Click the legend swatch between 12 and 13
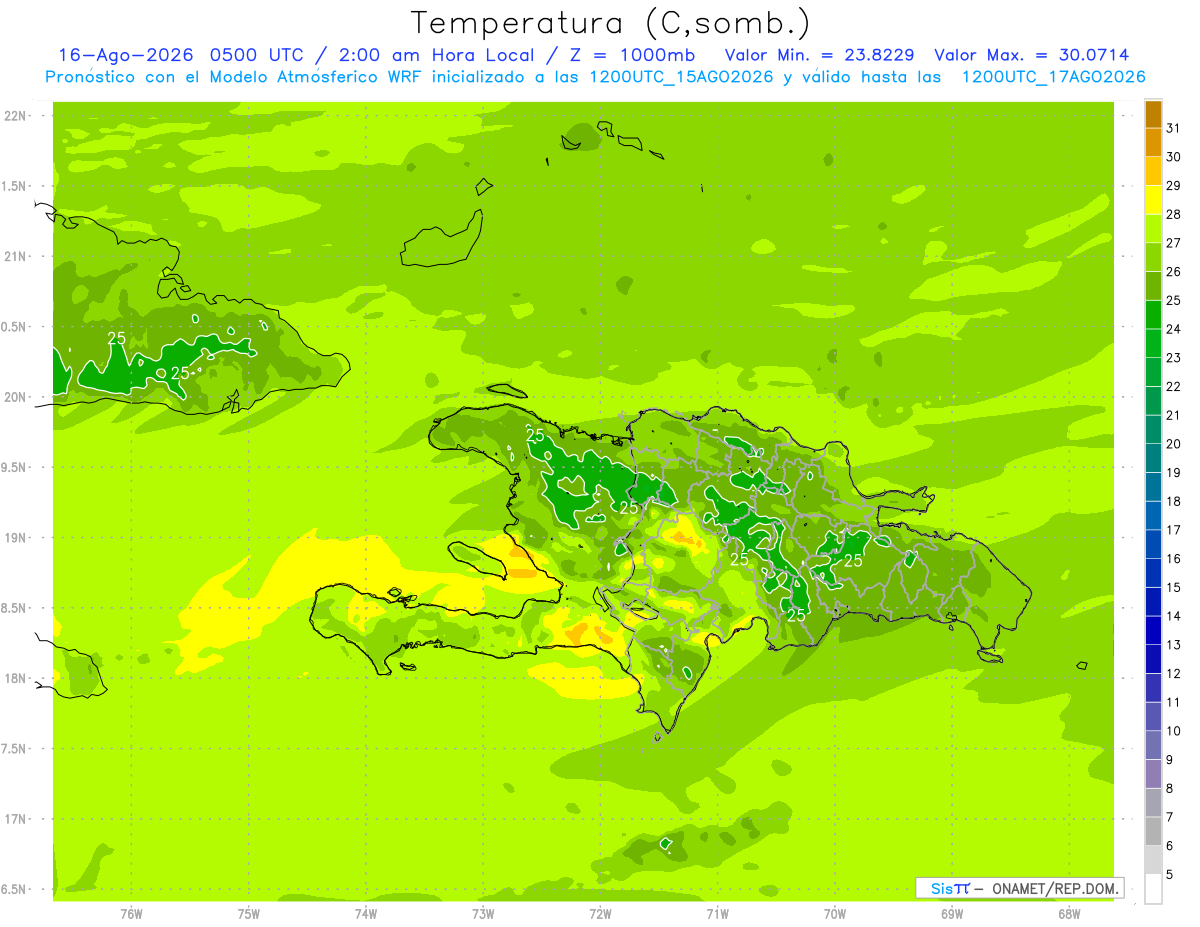 (1153, 659)
